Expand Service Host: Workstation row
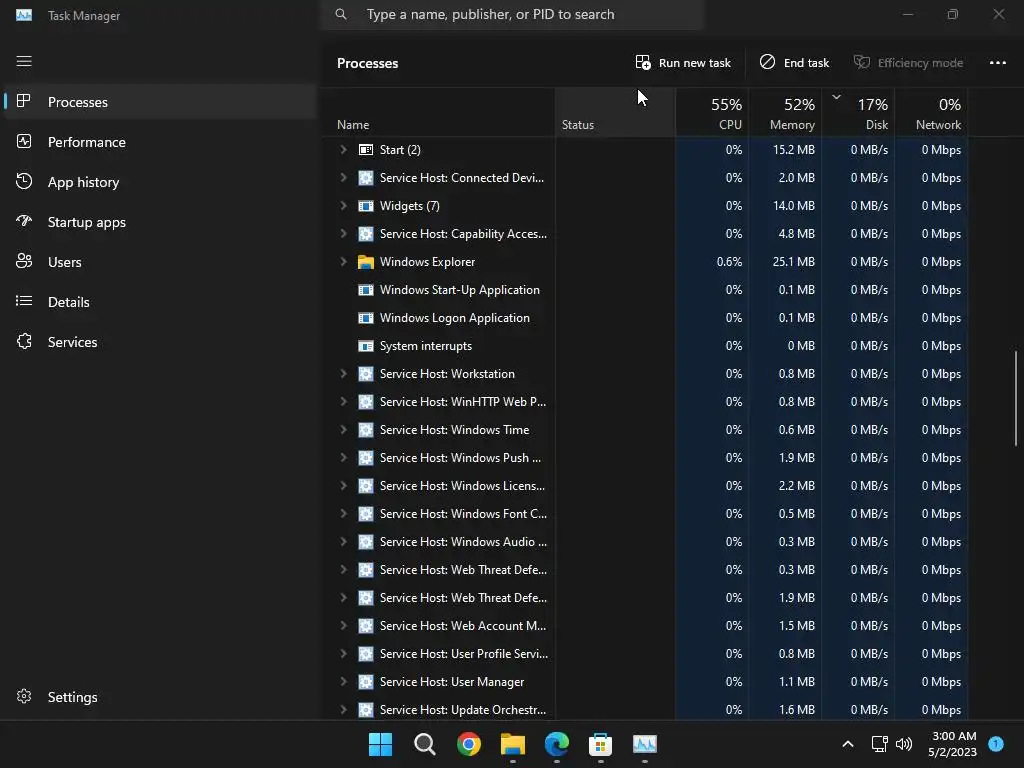The width and height of the screenshot is (1024, 768). click(x=344, y=374)
